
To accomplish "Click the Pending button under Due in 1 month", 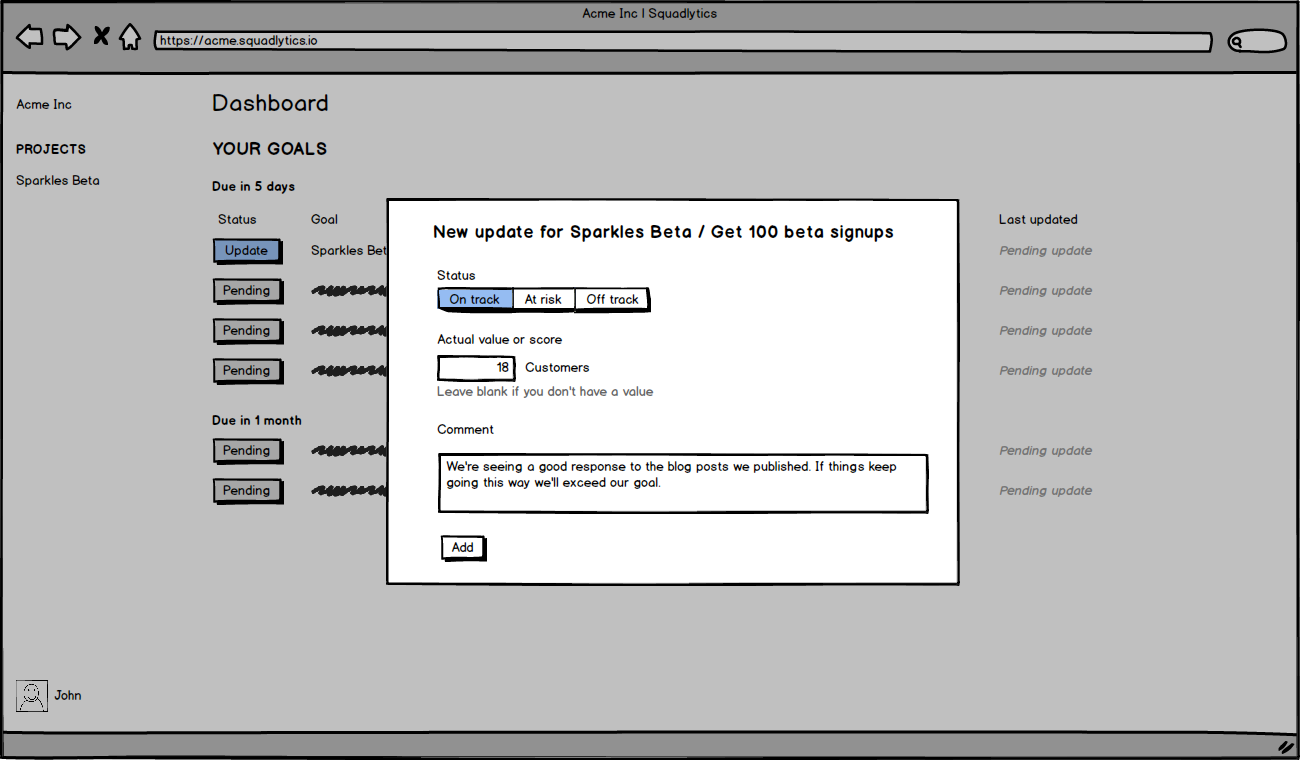I will tap(247, 451).
